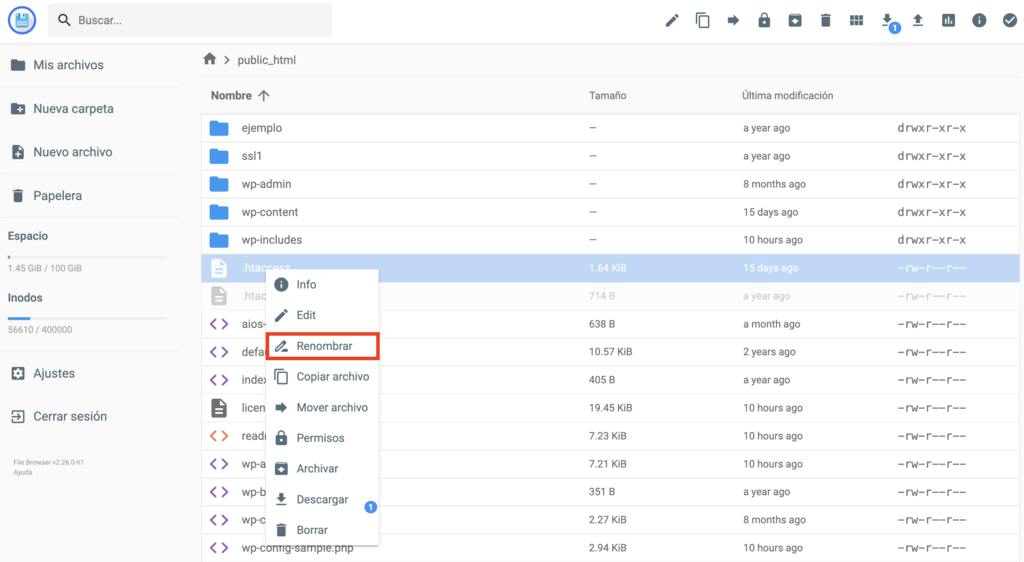Click the move arrow icon in top toolbar

point(733,20)
